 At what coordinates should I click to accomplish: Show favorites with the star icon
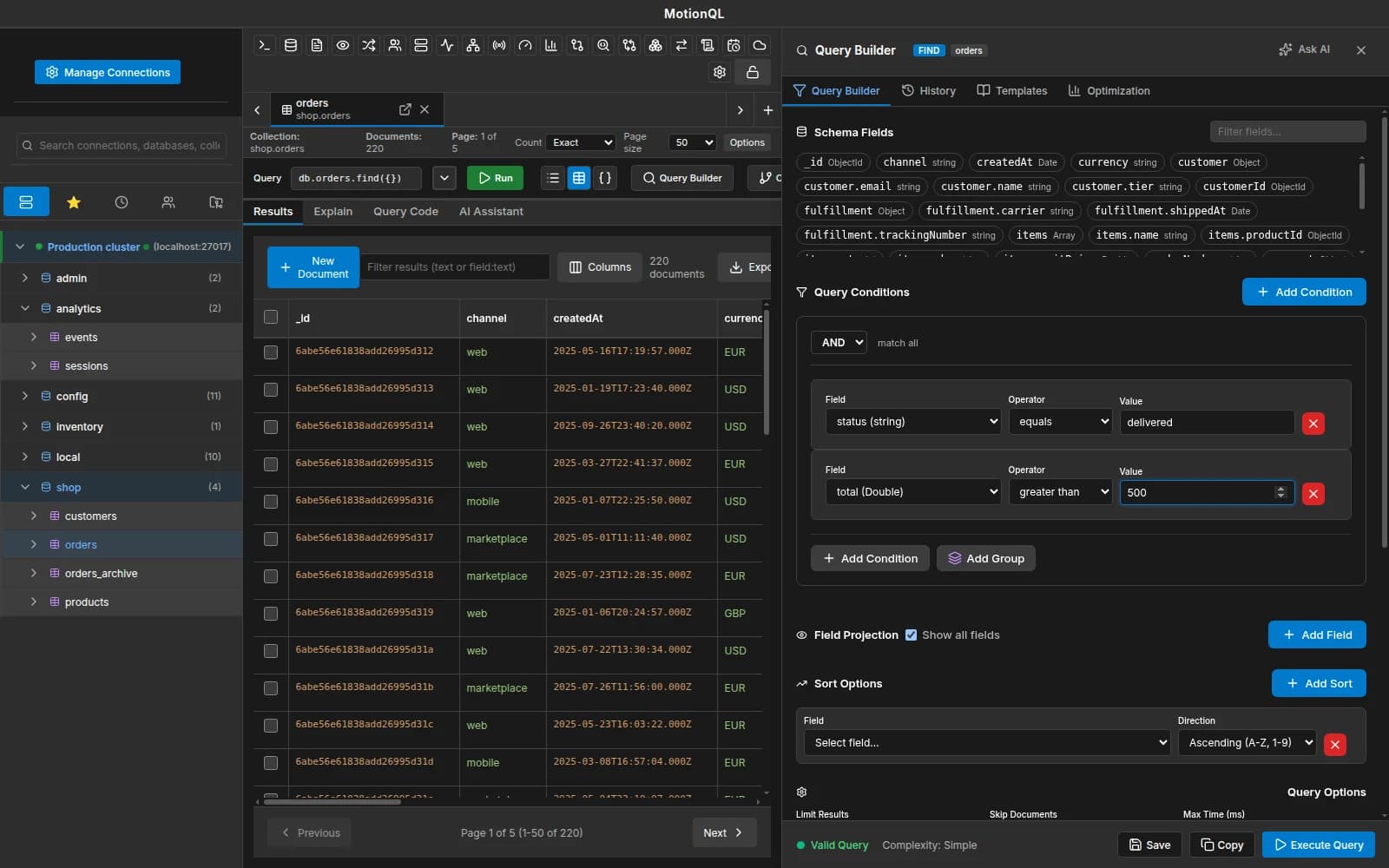point(74,202)
